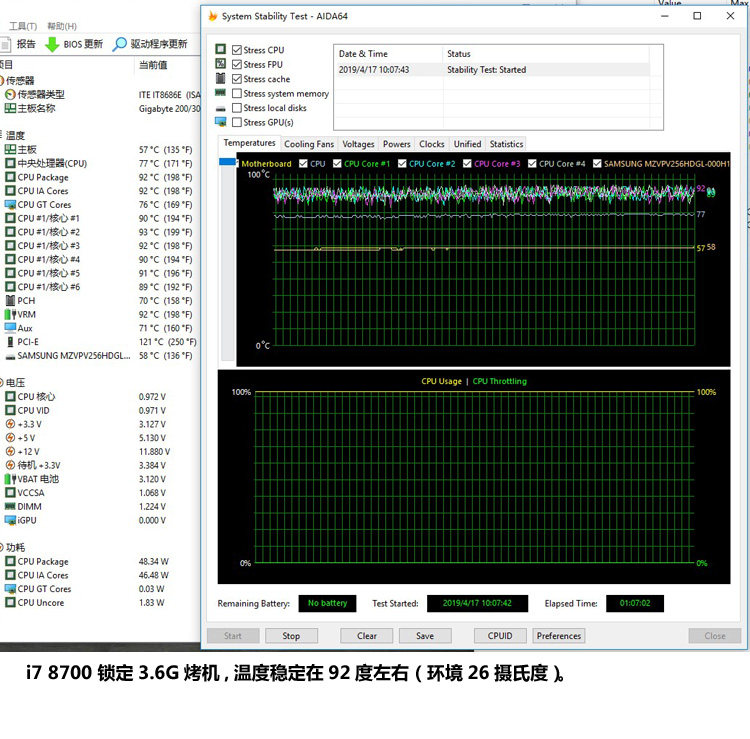Open the 帮助(H) menu
Viewport: 750px width, 739px height.
[62, 26]
